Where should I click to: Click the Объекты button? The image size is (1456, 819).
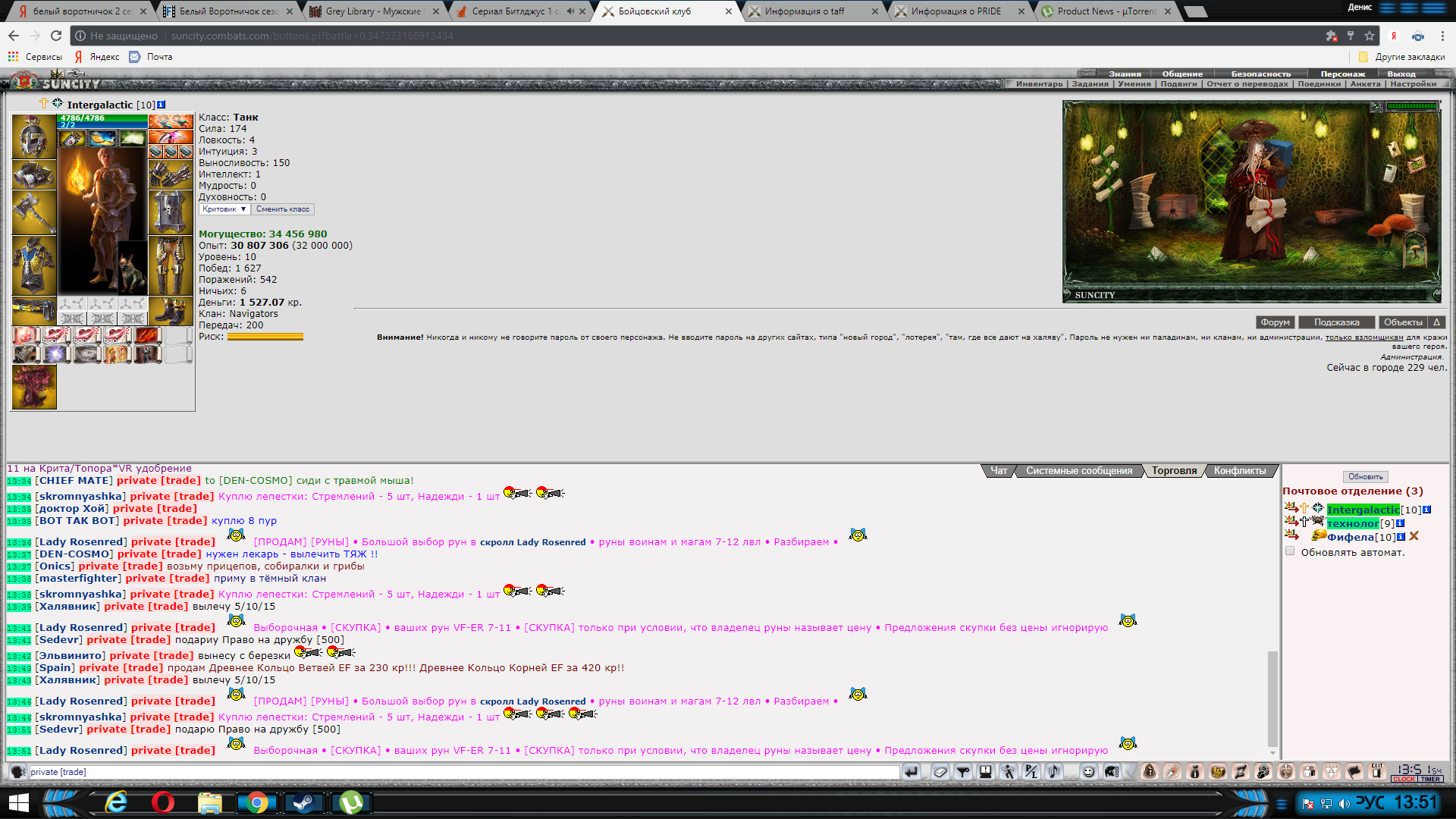1403,322
